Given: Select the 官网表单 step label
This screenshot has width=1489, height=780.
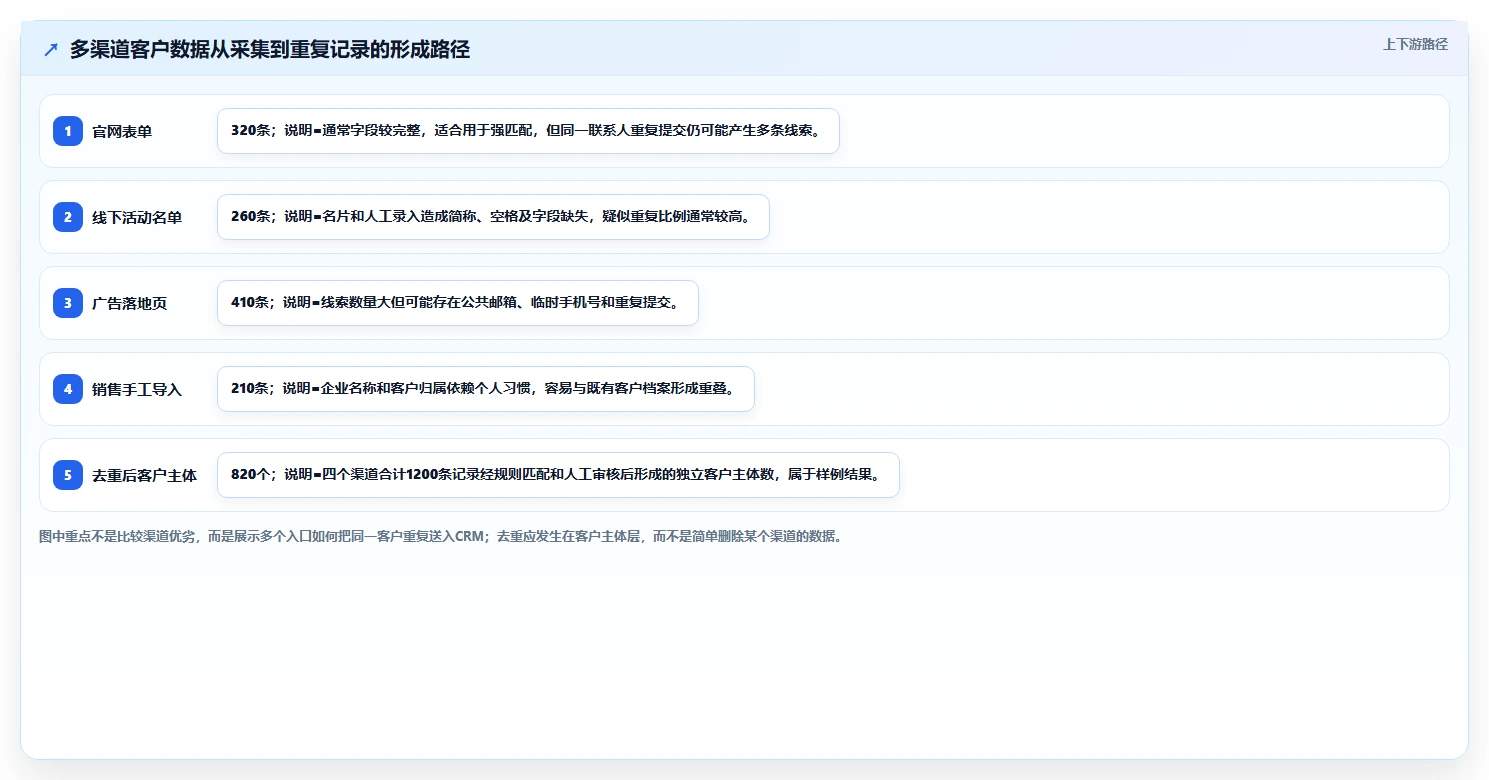Looking at the screenshot, I should point(122,132).
